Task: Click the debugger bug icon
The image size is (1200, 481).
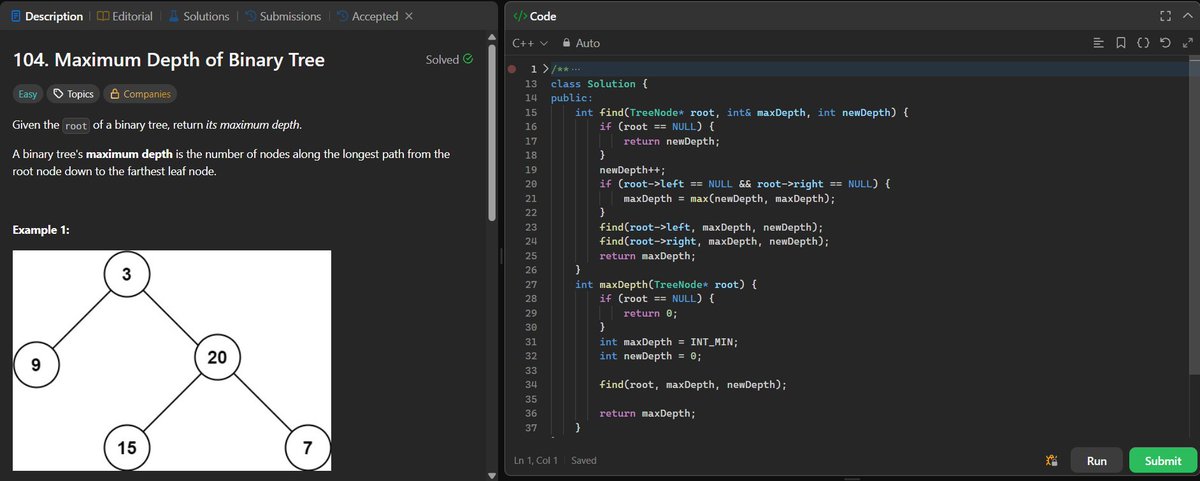Action: coord(1051,461)
